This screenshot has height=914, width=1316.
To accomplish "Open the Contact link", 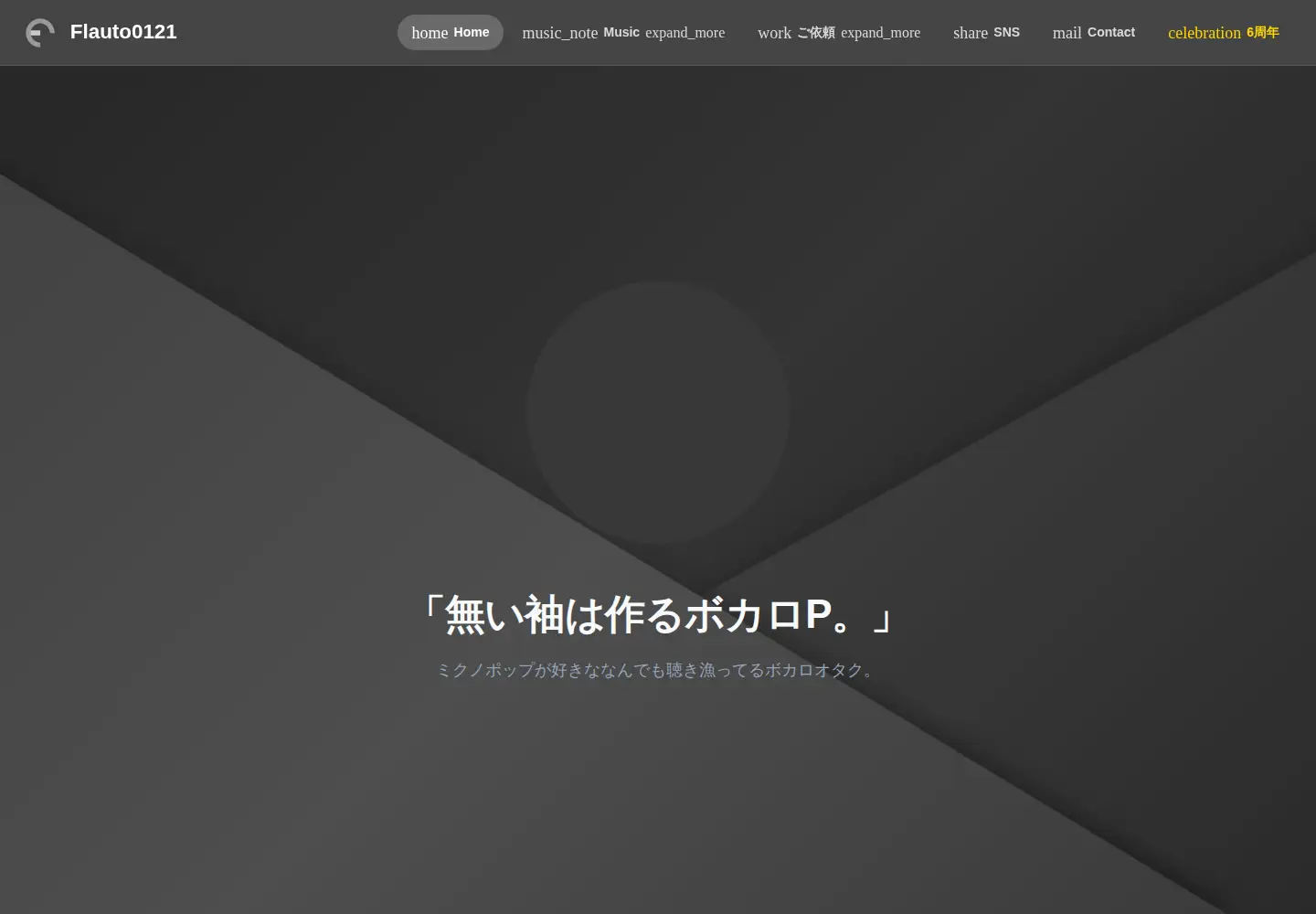I will point(1111,32).
